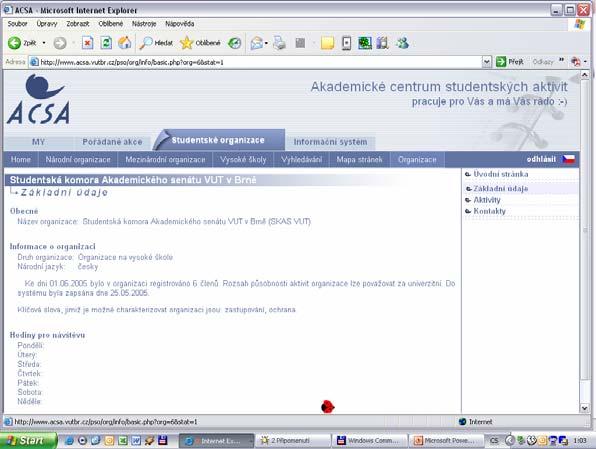596x449 pixels.
Task: Open the Oblíbené menu in menu bar
Action: 111,24
